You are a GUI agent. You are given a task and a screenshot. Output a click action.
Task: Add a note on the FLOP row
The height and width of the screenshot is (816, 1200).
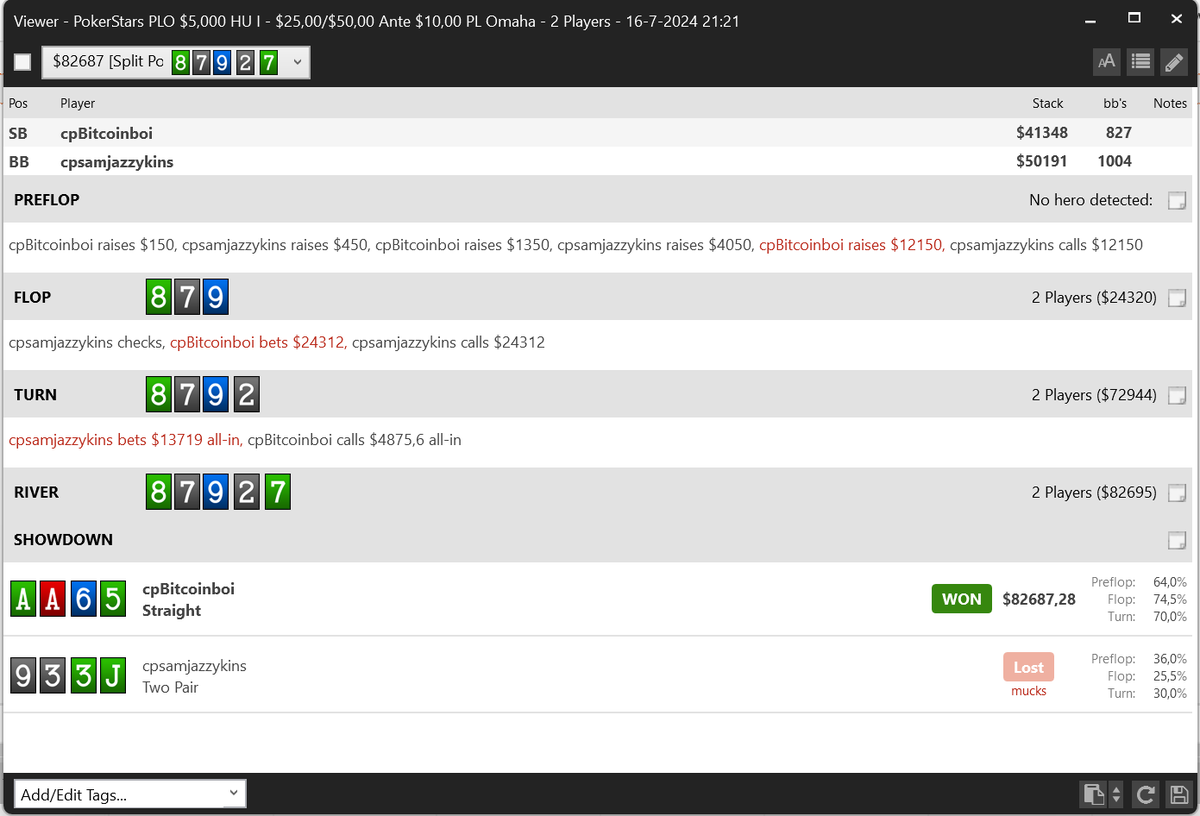coord(1177,297)
